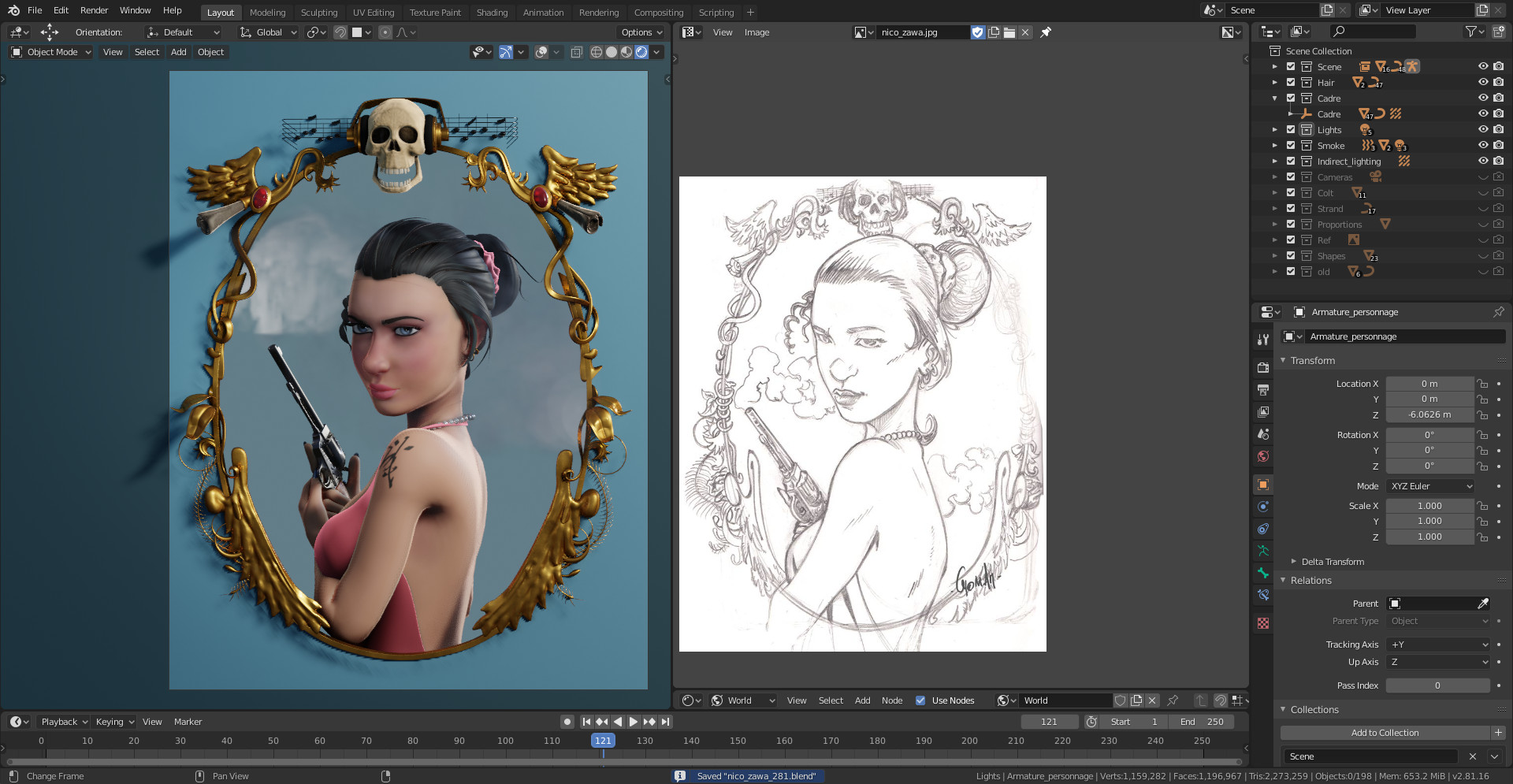
Task: Open the Render properties tab
Action: click(x=1263, y=367)
